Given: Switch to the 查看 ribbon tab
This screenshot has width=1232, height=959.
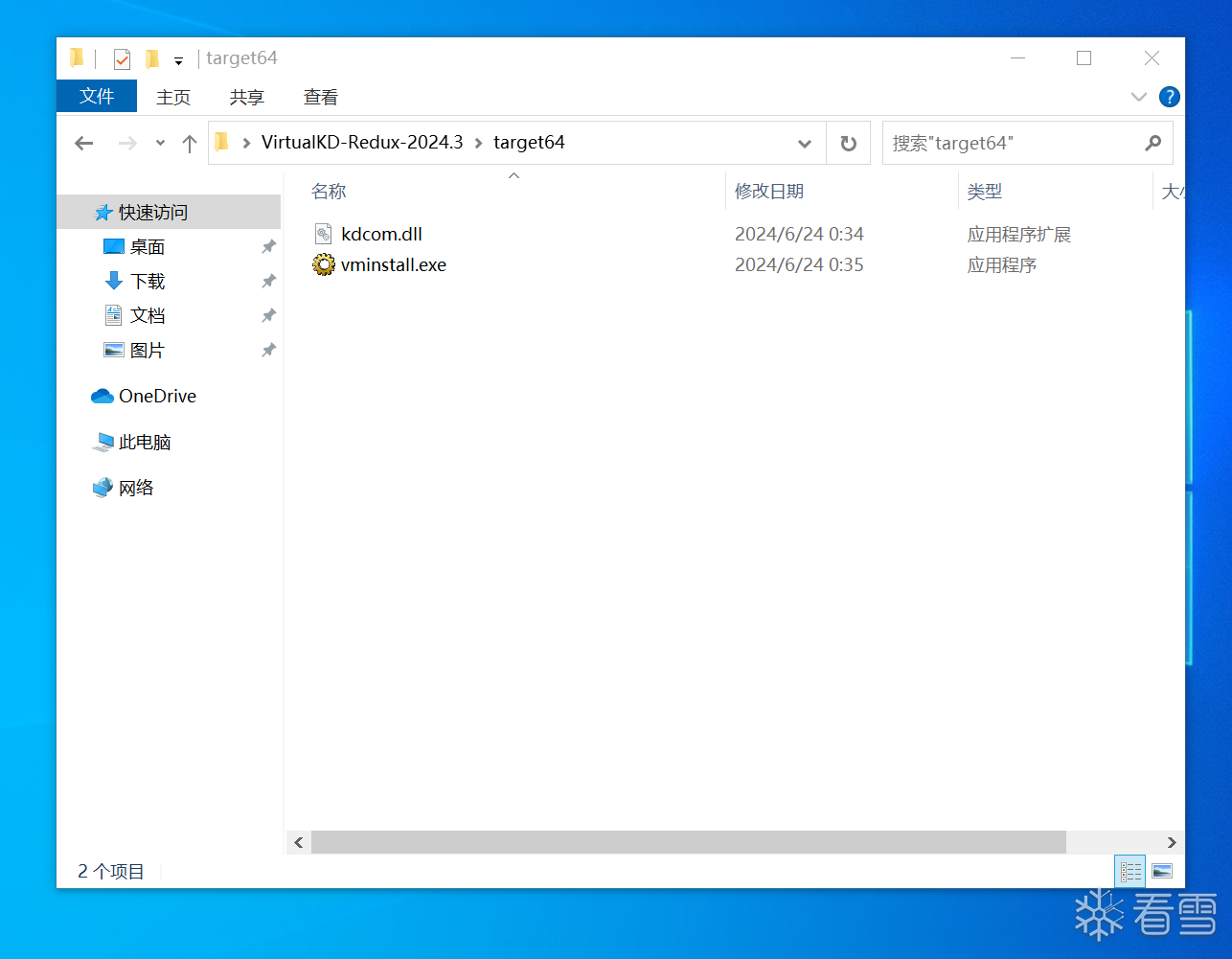Looking at the screenshot, I should tap(320, 97).
